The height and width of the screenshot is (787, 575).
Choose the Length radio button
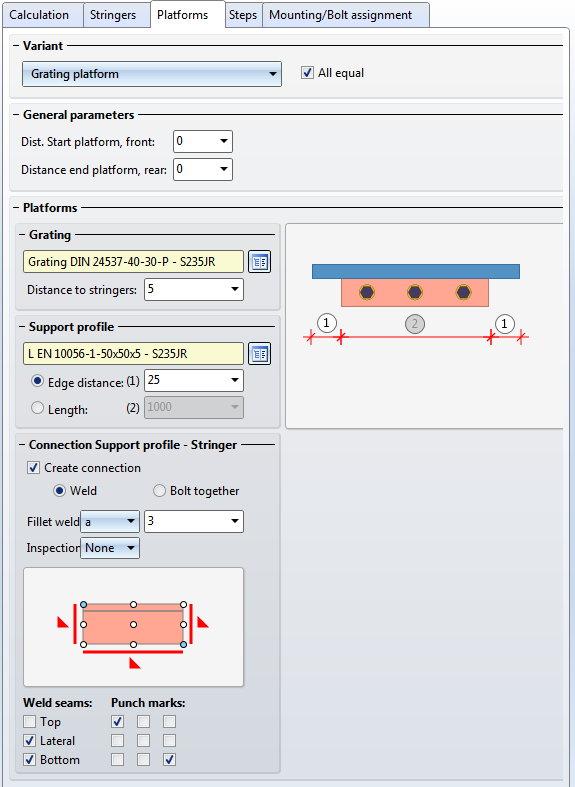click(37, 409)
